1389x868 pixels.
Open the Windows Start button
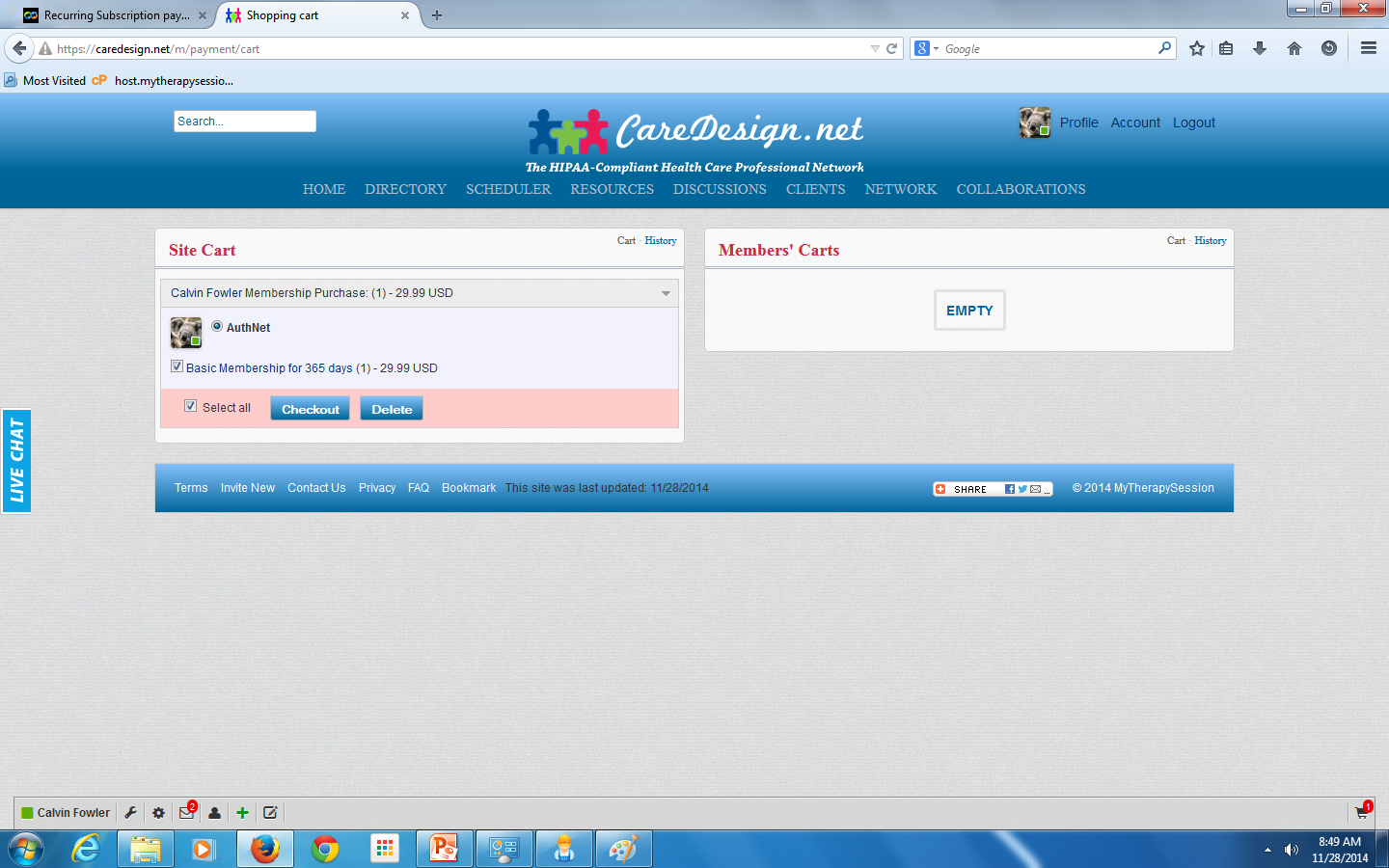(25, 850)
